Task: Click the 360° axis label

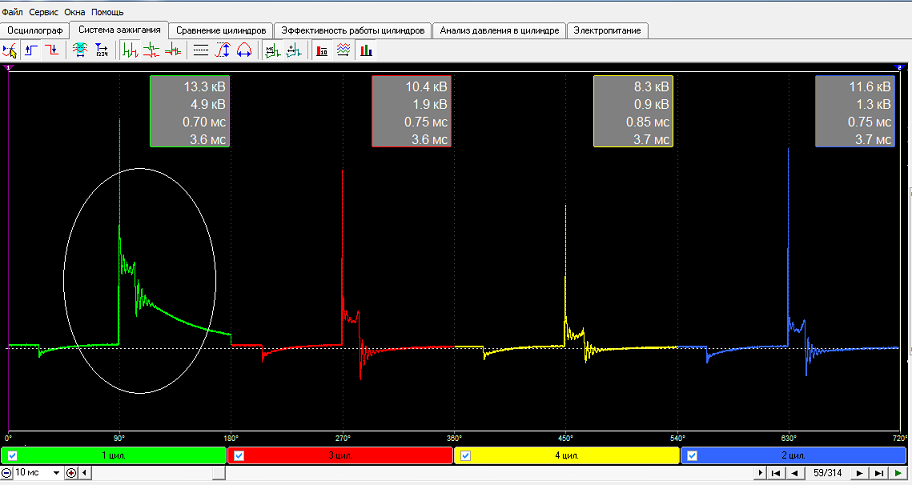Action: [454, 437]
